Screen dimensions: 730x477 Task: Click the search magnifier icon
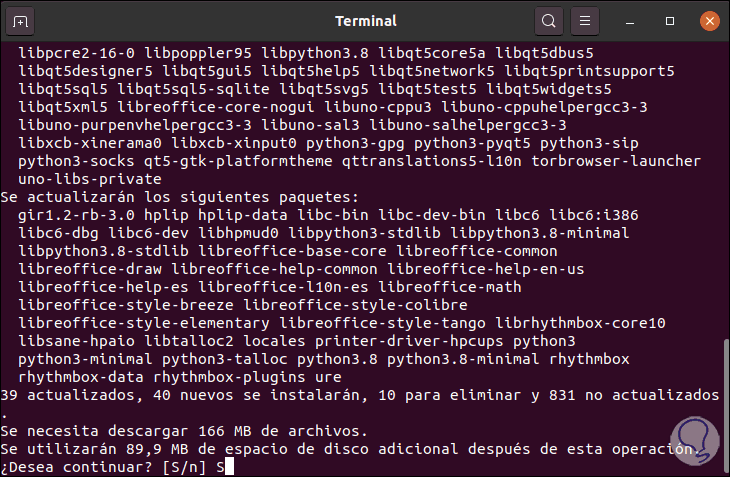[548, 20]
